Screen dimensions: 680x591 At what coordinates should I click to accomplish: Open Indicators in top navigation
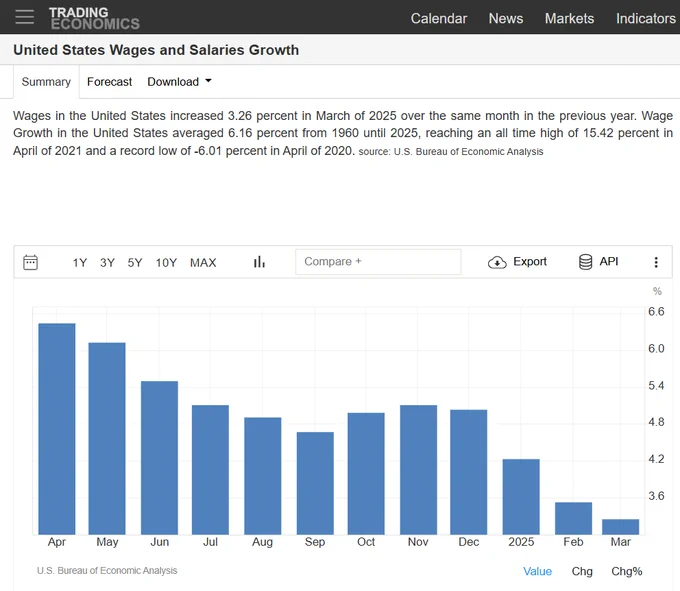pos(646,18)
